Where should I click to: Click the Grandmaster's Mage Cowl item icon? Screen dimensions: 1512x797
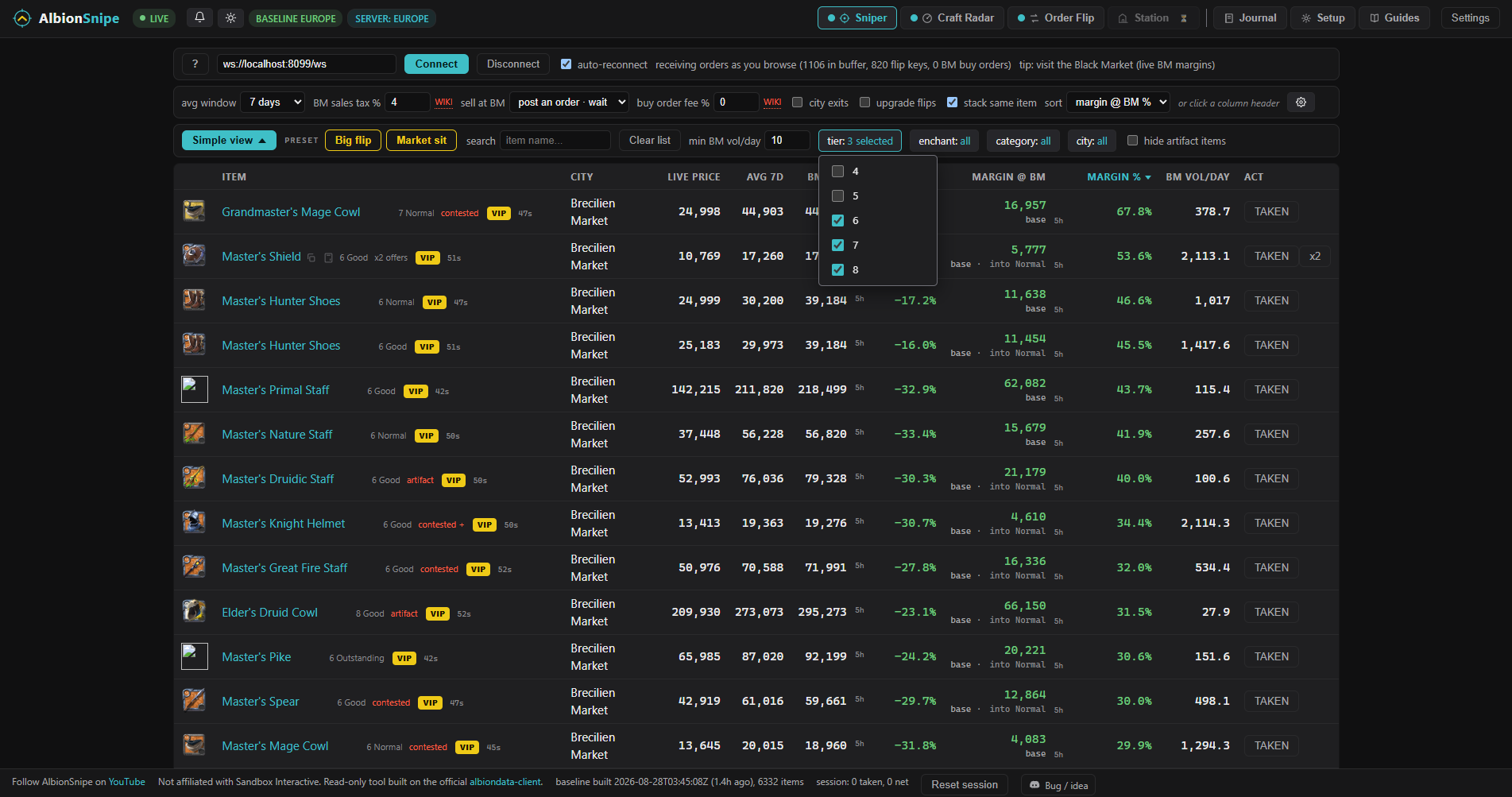pos(194,211)
